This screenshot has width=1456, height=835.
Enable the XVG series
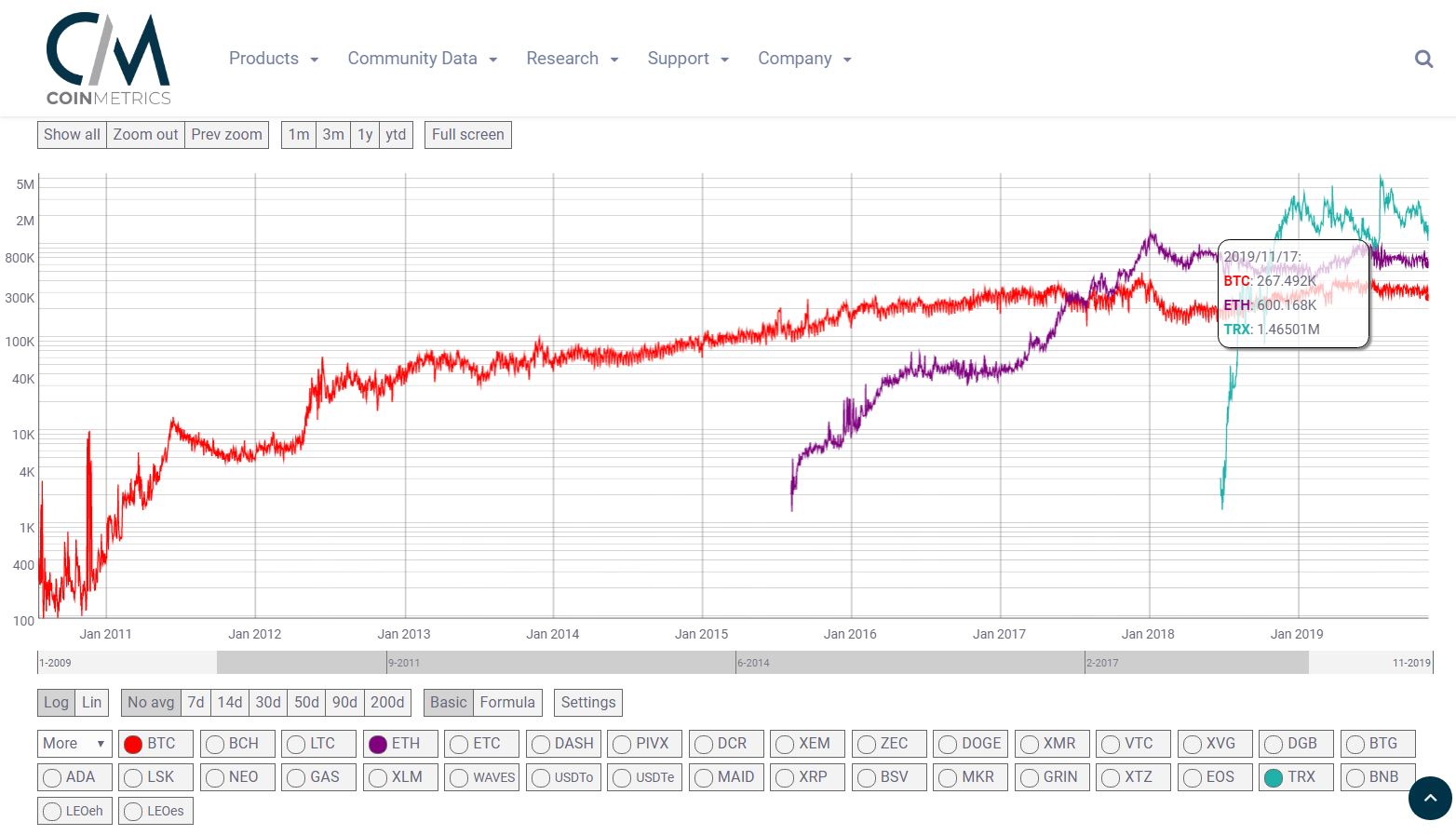click(1215, 744)
